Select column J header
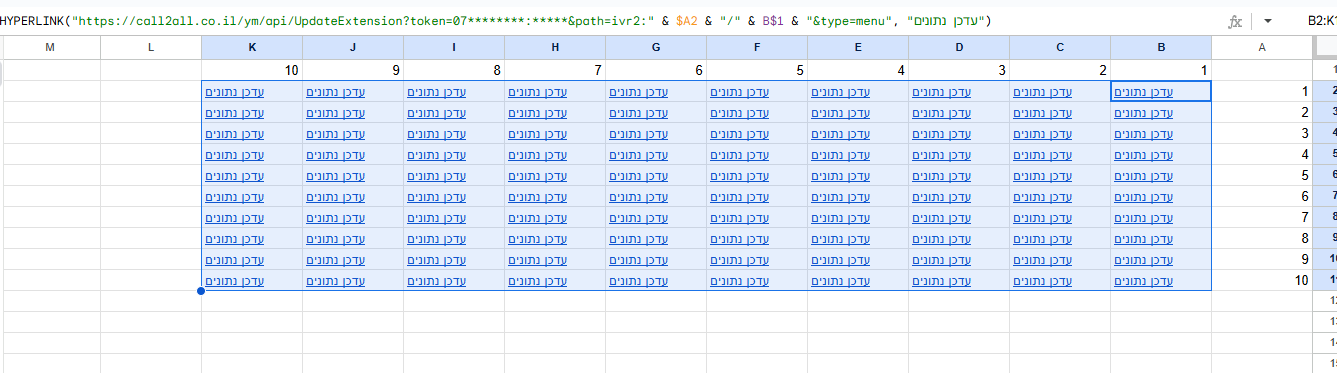The image size is (1337, 373). [354, 47]
